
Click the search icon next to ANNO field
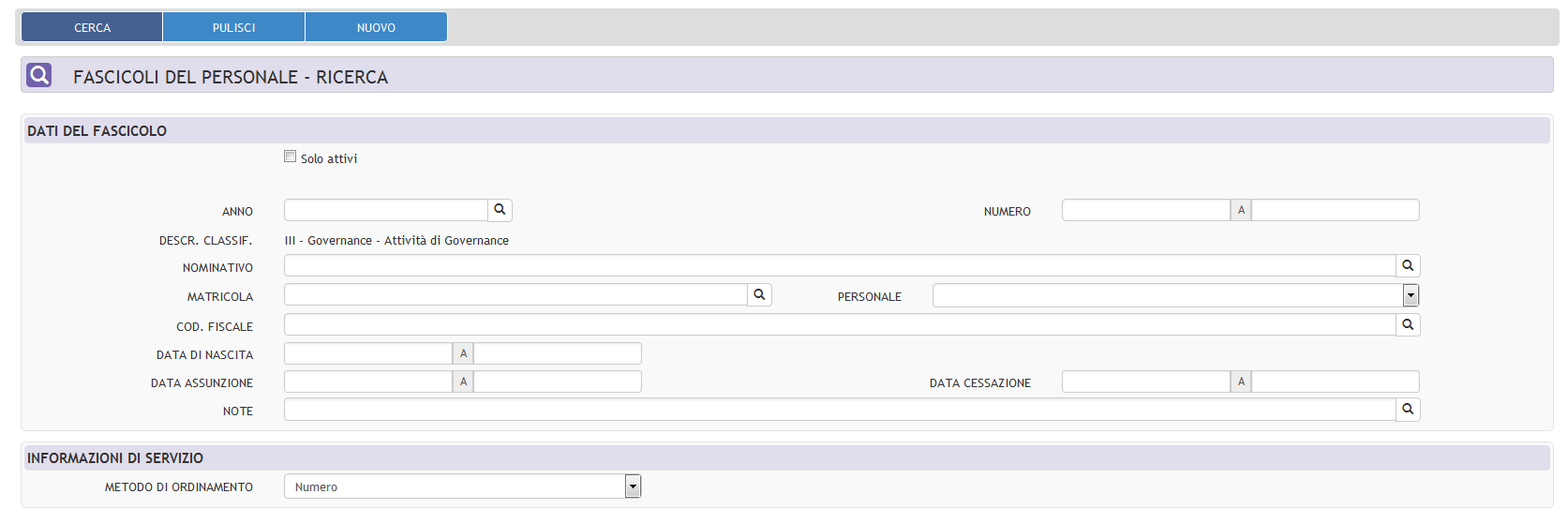click(500, 210)
